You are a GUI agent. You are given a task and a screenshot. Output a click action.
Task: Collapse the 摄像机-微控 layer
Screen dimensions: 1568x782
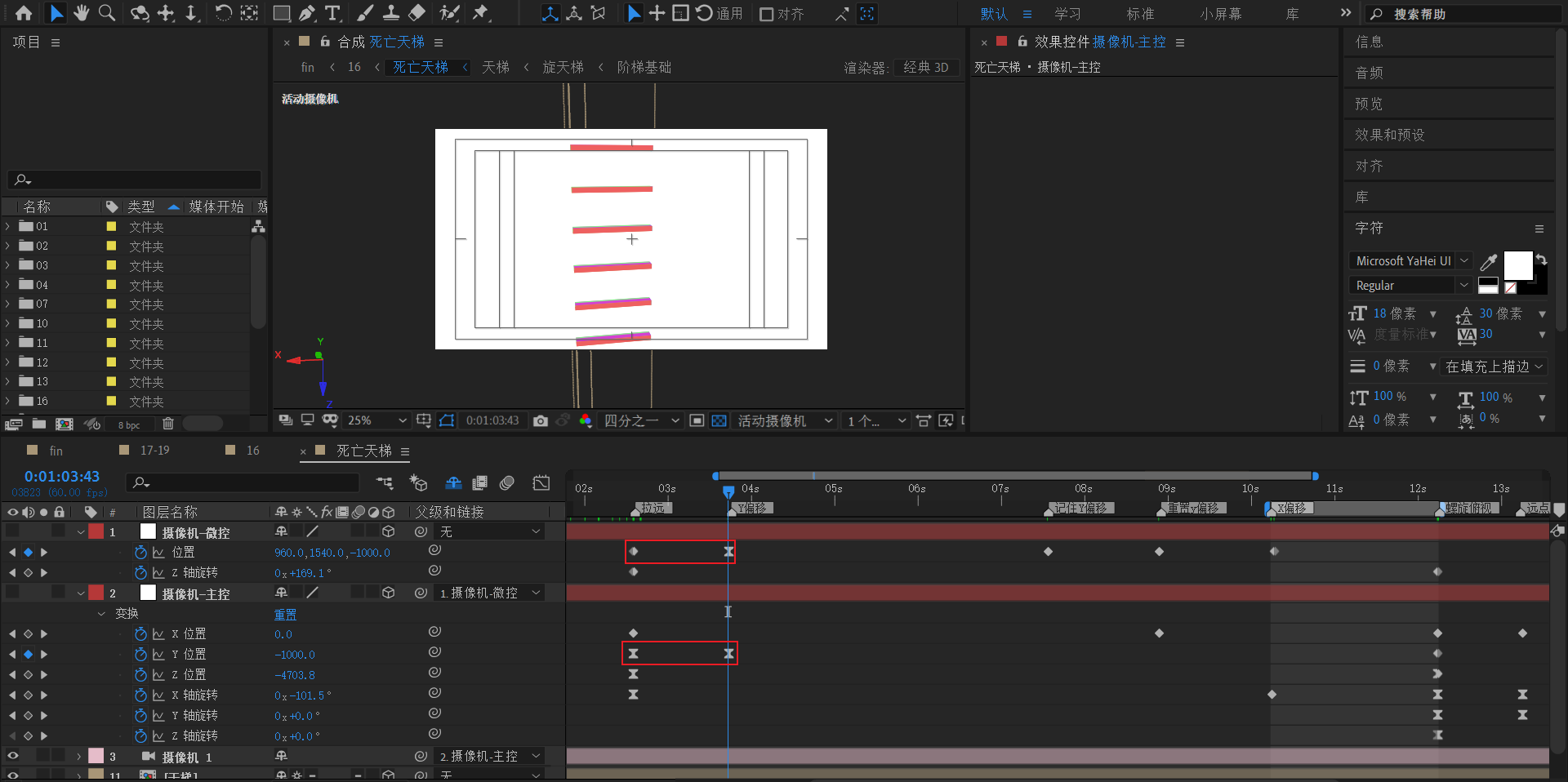click(81, 532)
